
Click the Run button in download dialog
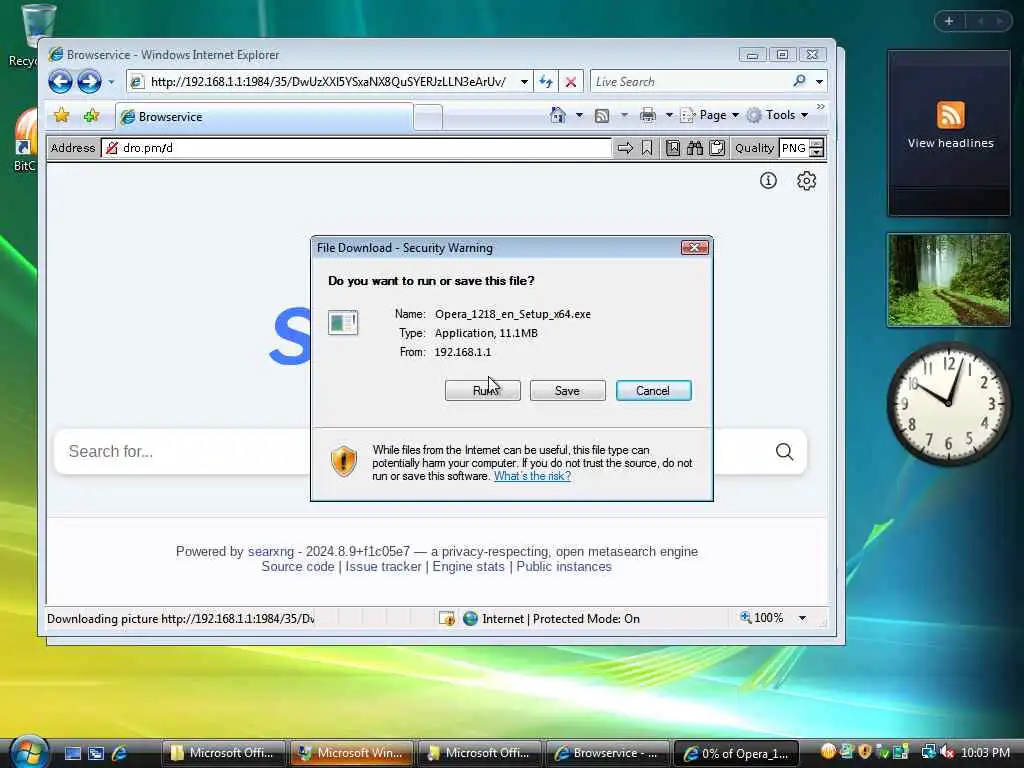point(483,391)
